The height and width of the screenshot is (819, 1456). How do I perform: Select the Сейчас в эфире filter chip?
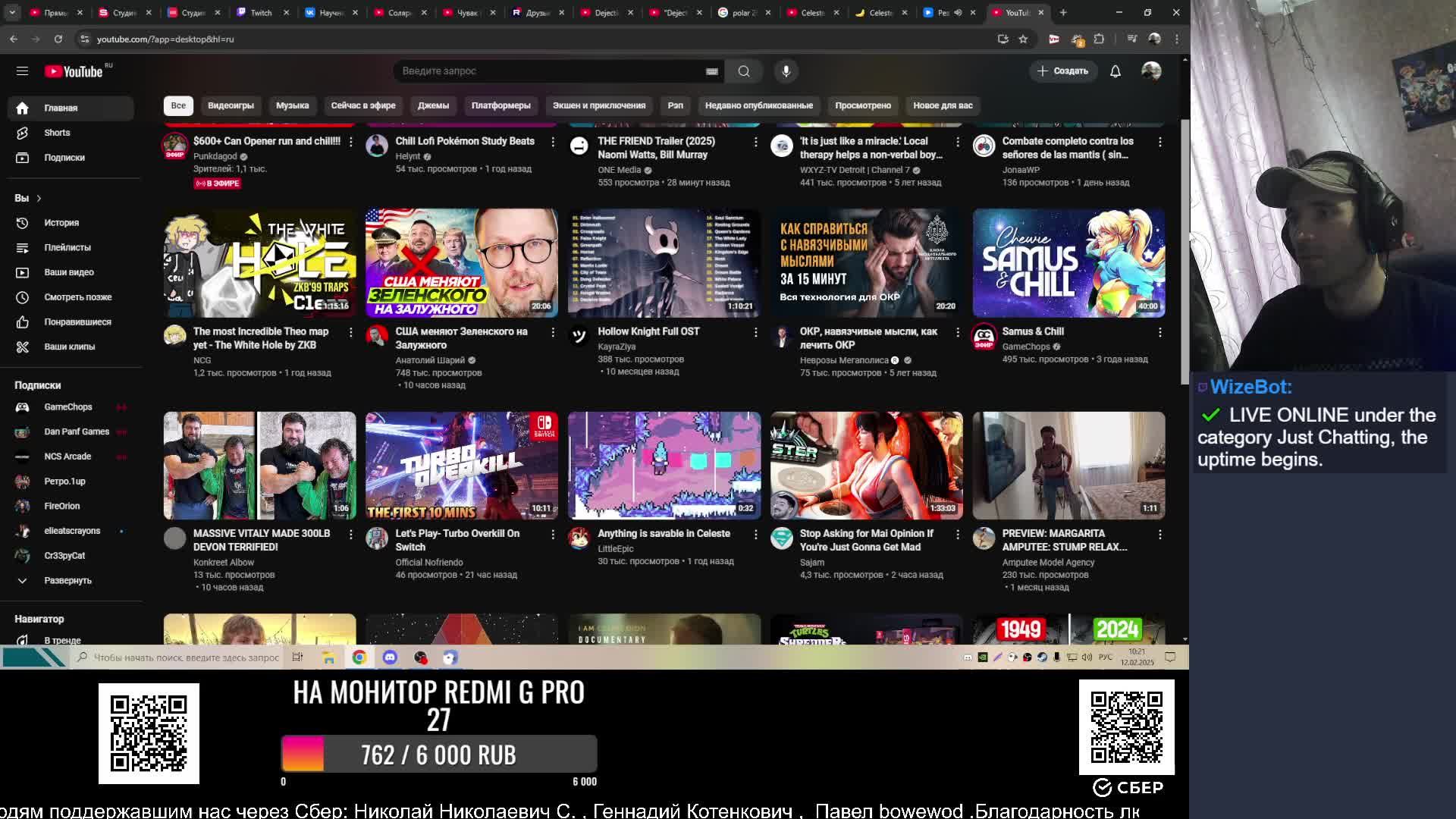point(362,105)
